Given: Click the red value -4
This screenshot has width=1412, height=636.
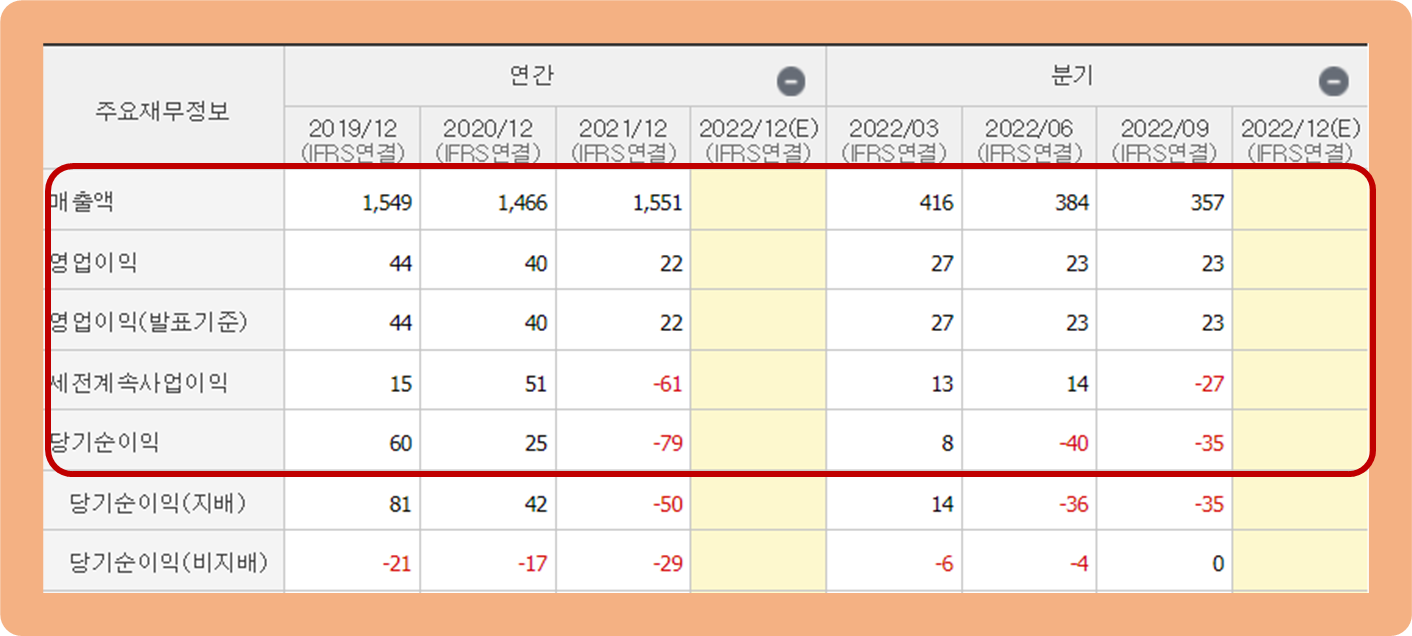Looking at the screenshot, I should coord(1079,565).
